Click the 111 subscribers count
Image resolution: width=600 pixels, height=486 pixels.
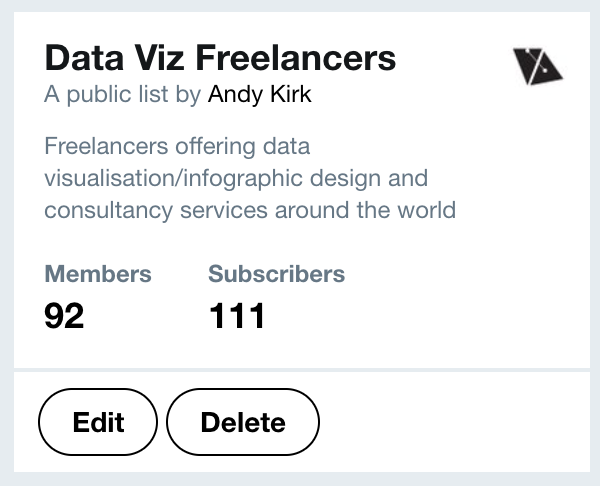coord(237,316)
